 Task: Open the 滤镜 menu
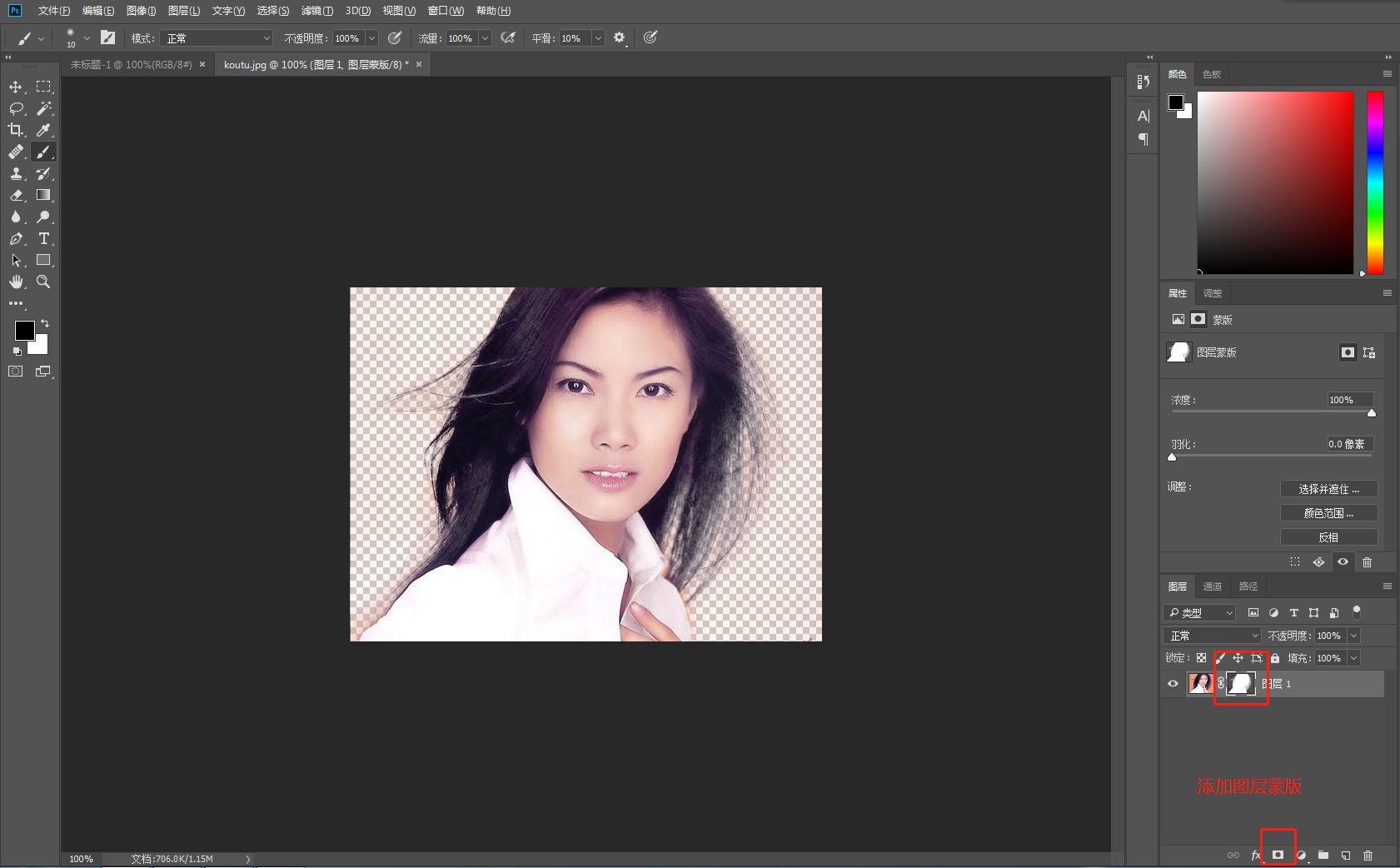click(316, 11)
